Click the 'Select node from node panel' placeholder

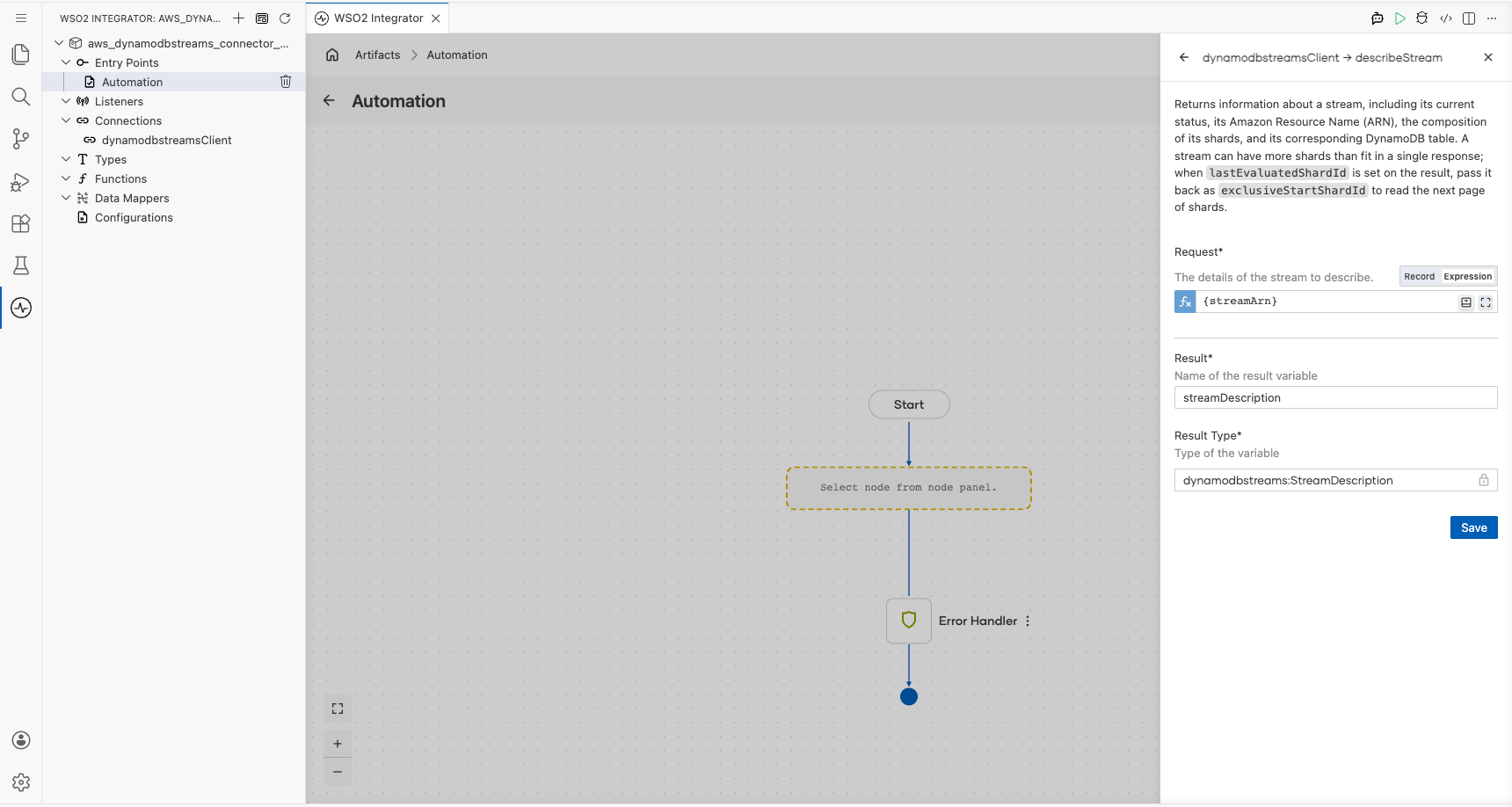coord(909,488)
